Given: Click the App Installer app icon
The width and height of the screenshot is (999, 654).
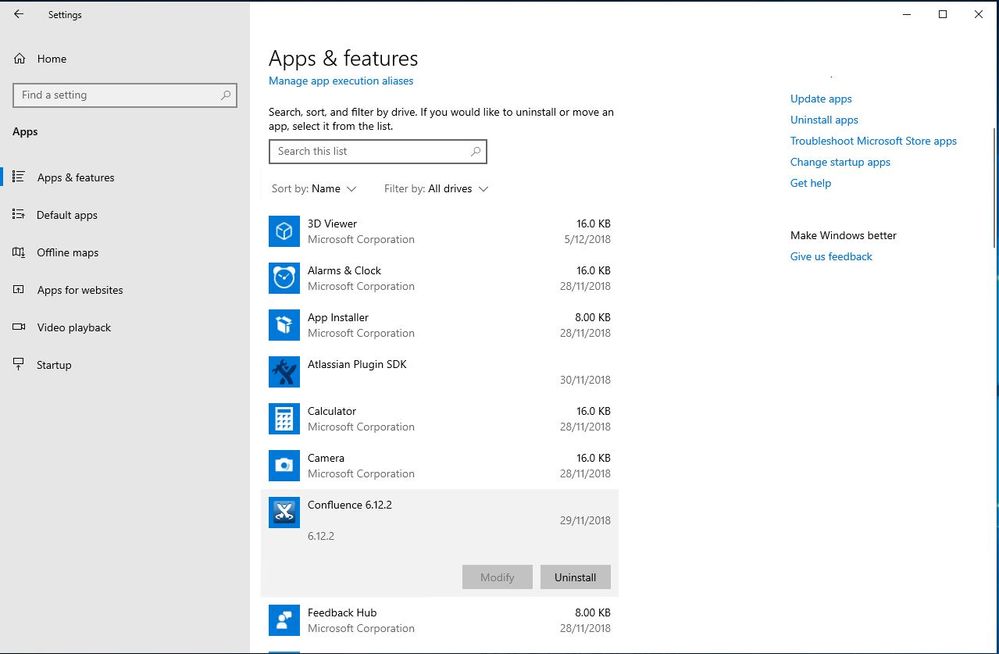Looking at the screenshot, I should 284,324.
